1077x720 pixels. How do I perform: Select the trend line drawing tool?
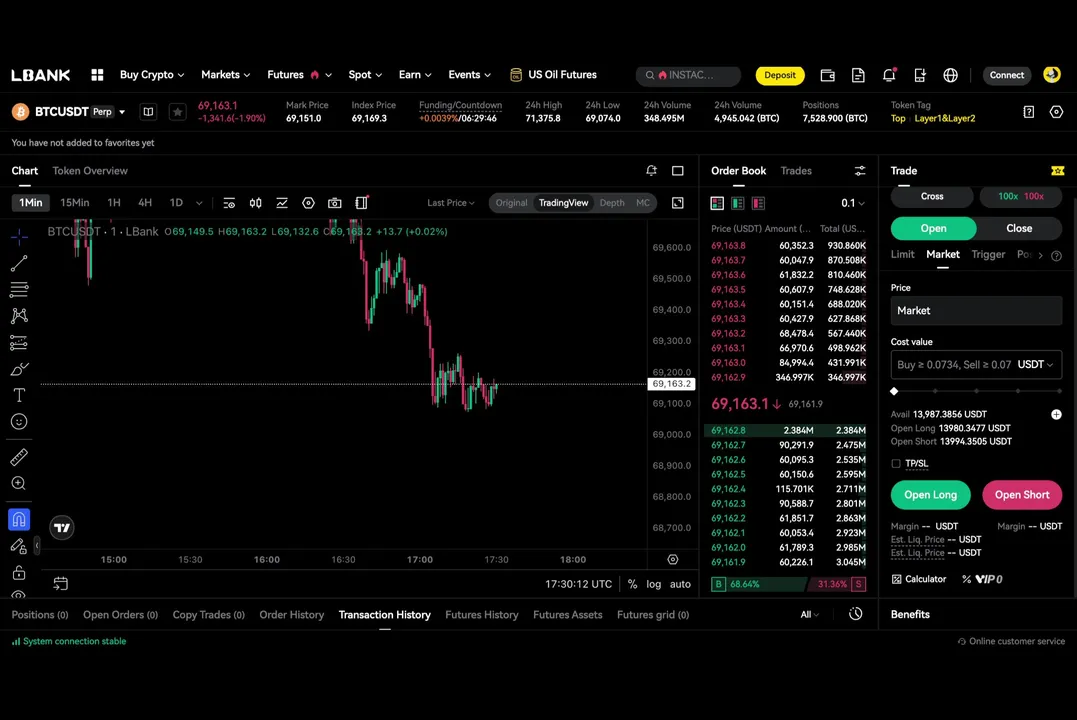click(x=19, y=263)
